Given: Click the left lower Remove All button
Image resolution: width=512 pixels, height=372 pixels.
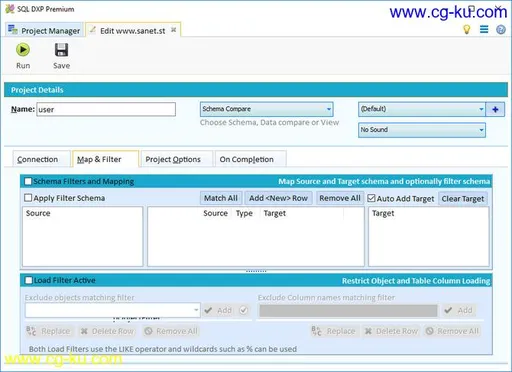Looking at the screenshot, I should pyautogui.click(x=171, y=331).
